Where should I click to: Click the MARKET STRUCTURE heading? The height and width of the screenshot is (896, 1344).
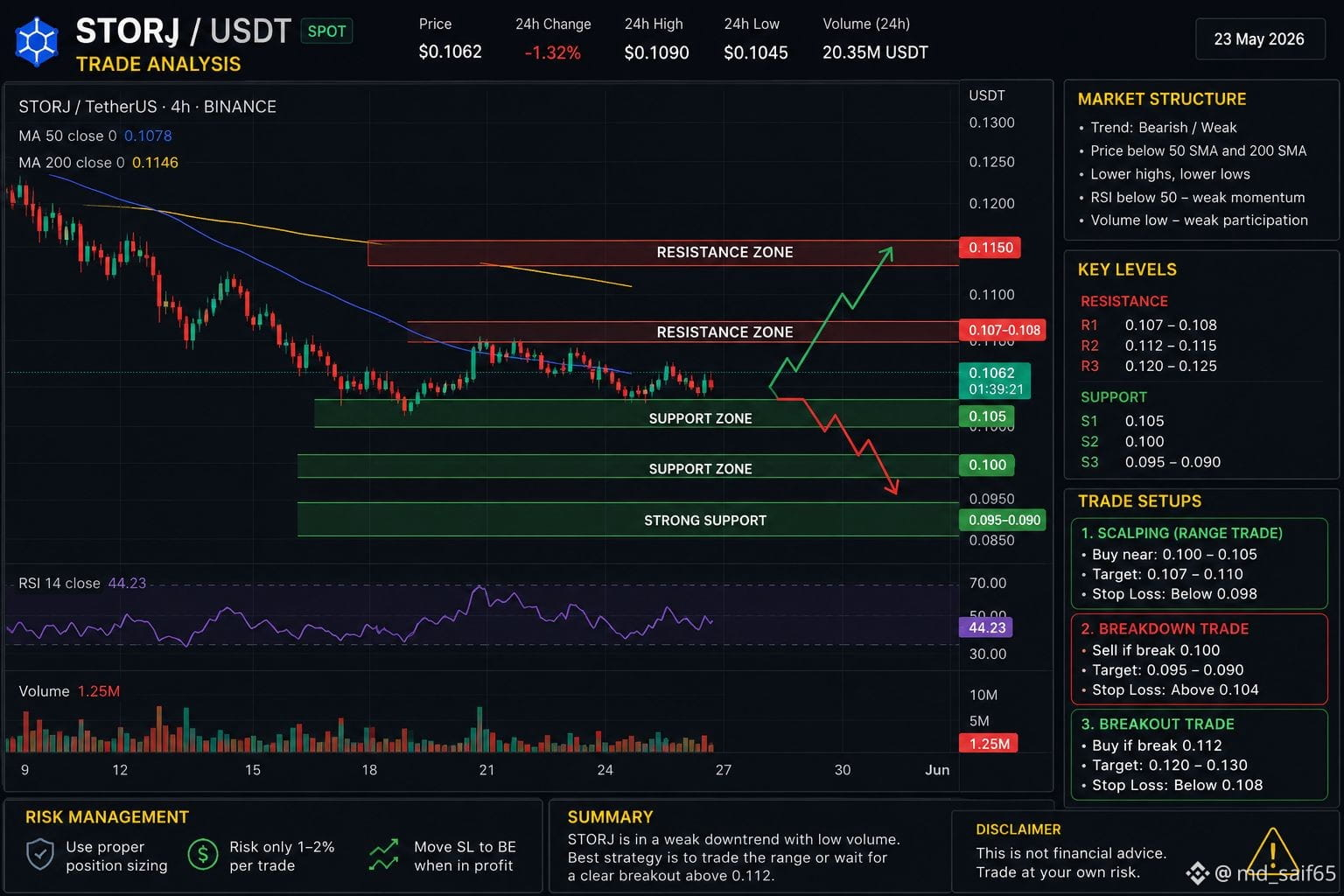(1162, 99)
